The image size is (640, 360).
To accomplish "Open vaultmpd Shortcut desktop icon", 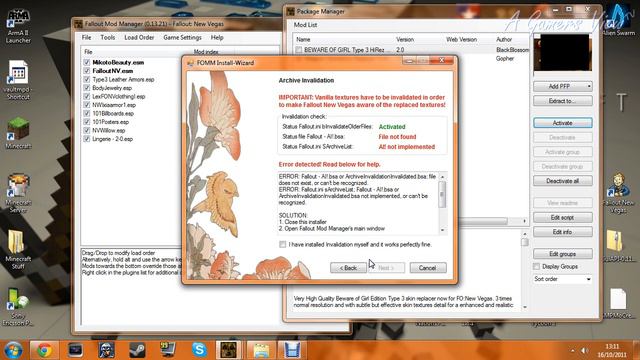I will tap(18, 80).
